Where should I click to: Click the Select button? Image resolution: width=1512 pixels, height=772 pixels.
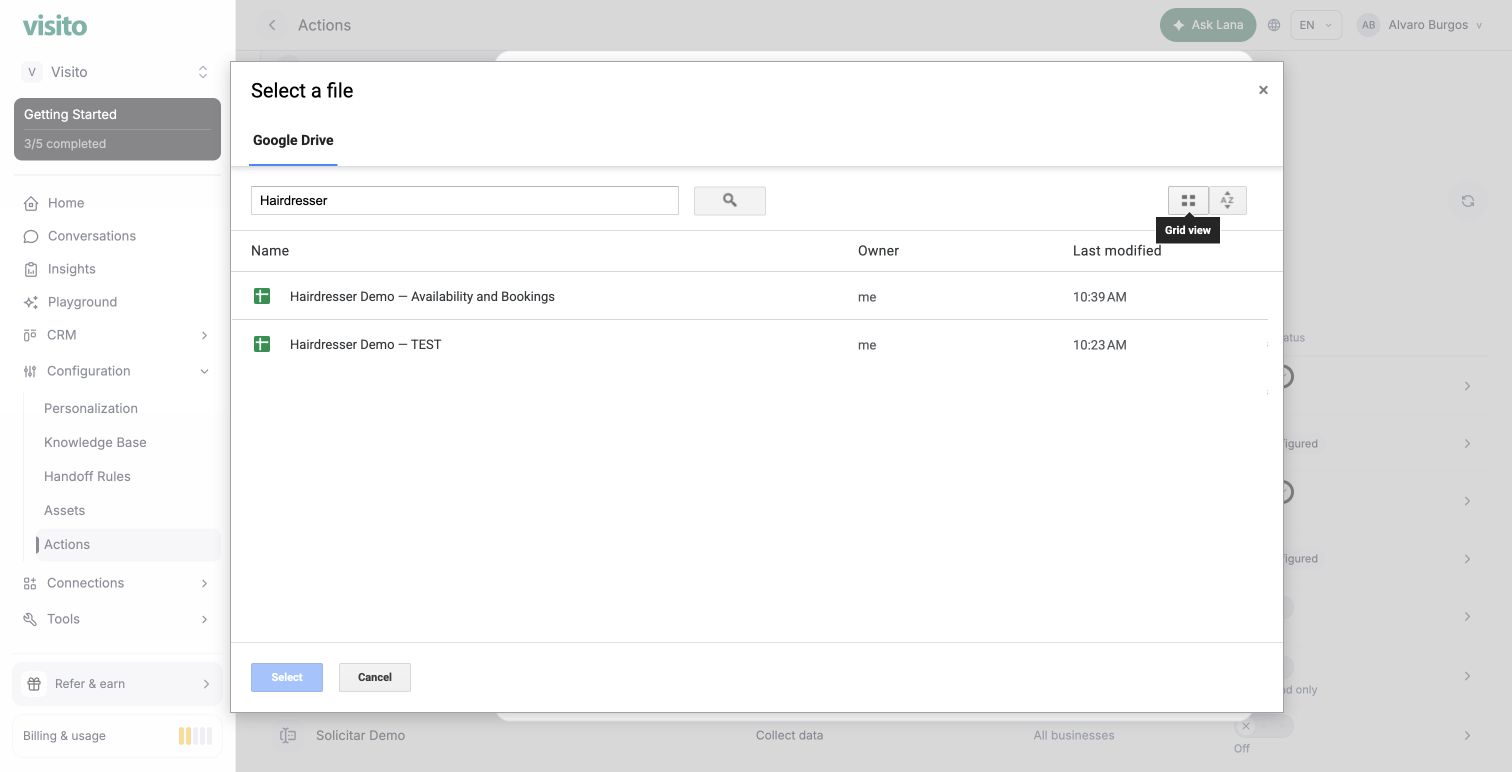pyautogui.click(x=287, y=677)
